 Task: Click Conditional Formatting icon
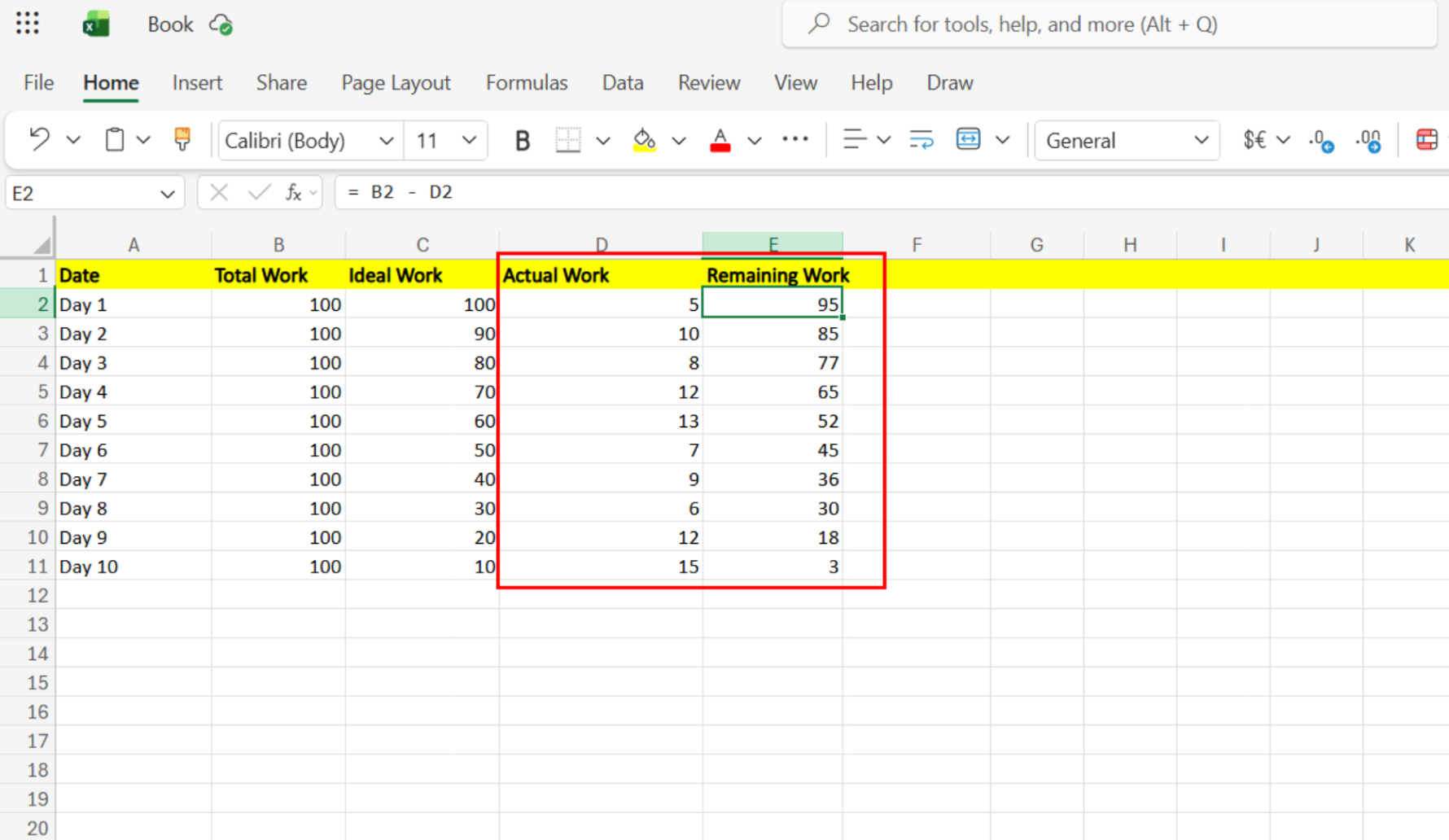coord(1427,140)
